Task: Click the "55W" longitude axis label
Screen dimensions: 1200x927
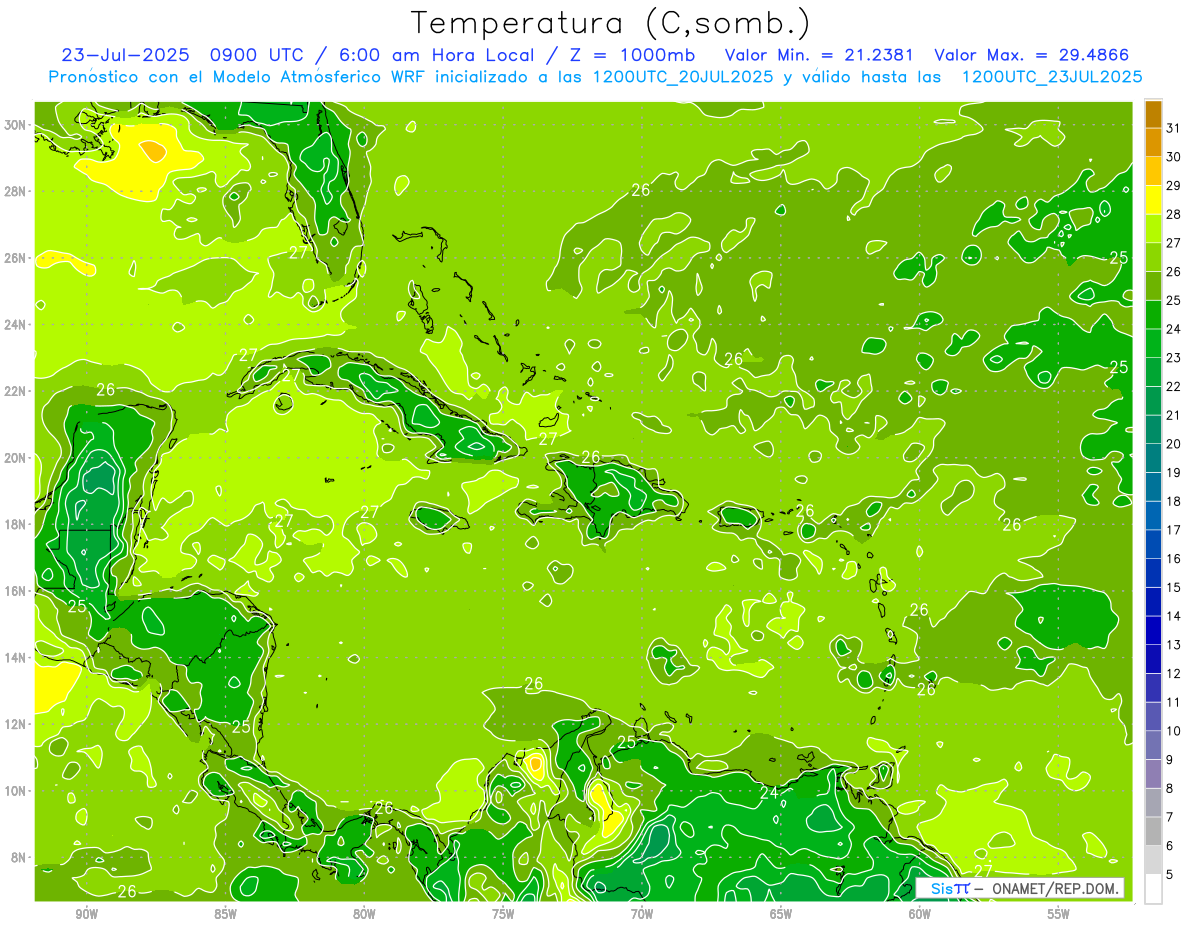Action: point(1059,914)
